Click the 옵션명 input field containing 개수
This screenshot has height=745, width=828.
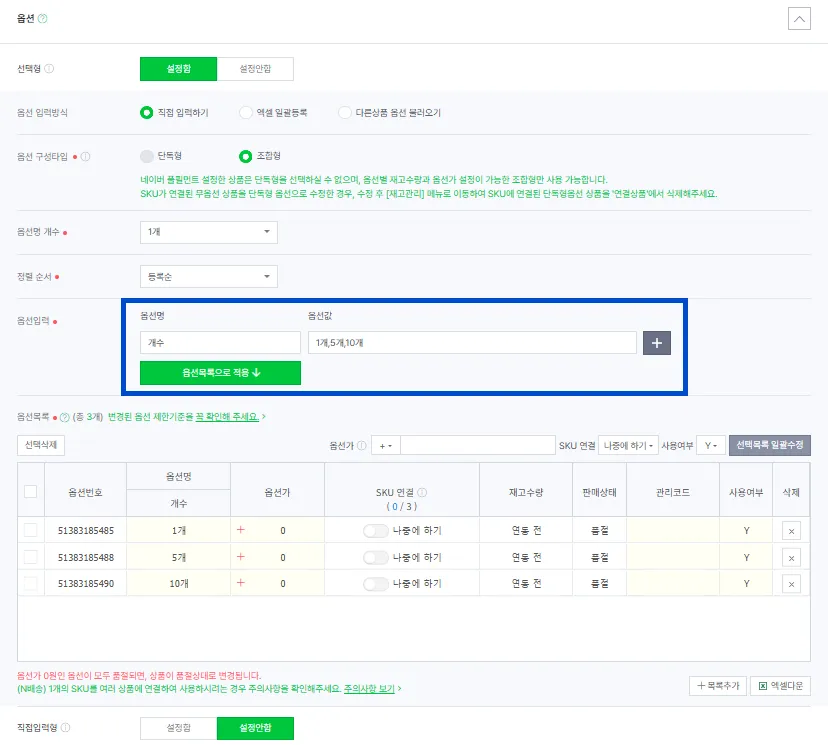pos(220,343)
